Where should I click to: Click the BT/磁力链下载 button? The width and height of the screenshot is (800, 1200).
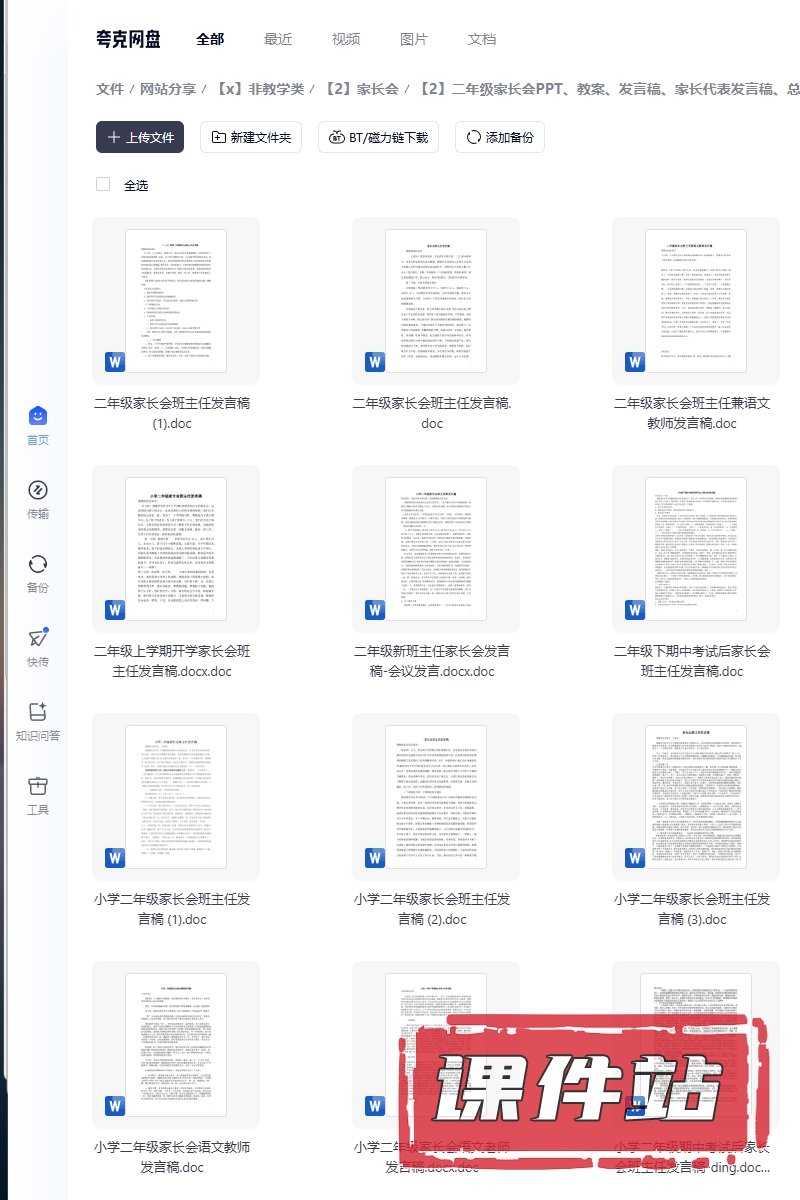pyautogui.click(x=378, y=137)
